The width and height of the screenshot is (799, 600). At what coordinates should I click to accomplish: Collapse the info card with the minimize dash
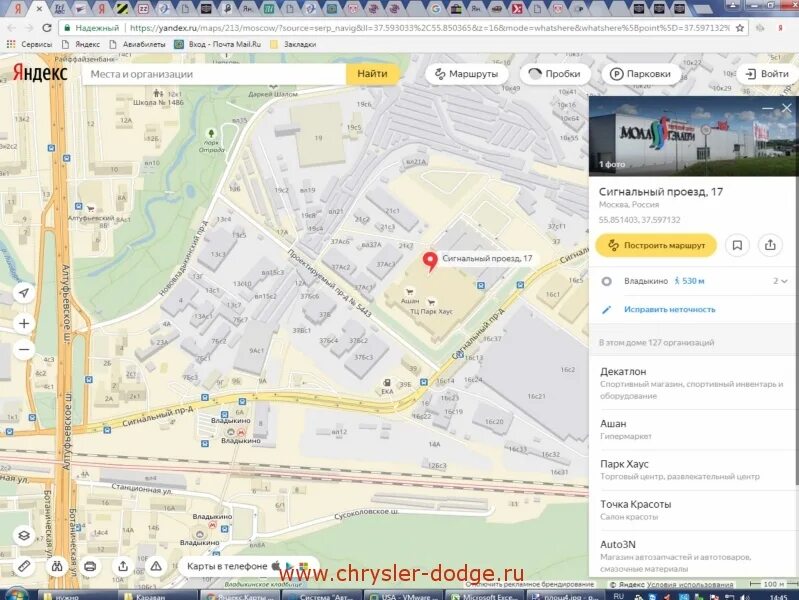[767, 108]
